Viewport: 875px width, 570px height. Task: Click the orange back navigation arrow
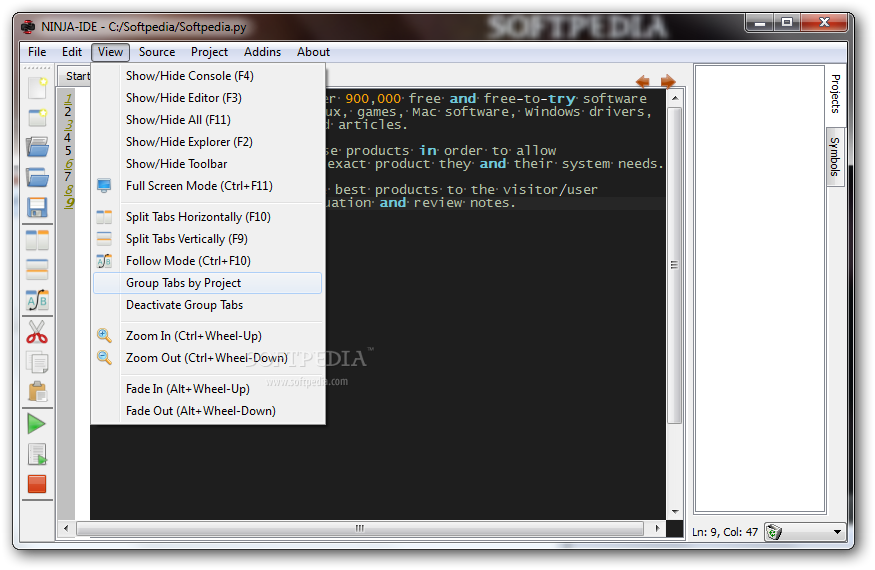coord(642,82)
